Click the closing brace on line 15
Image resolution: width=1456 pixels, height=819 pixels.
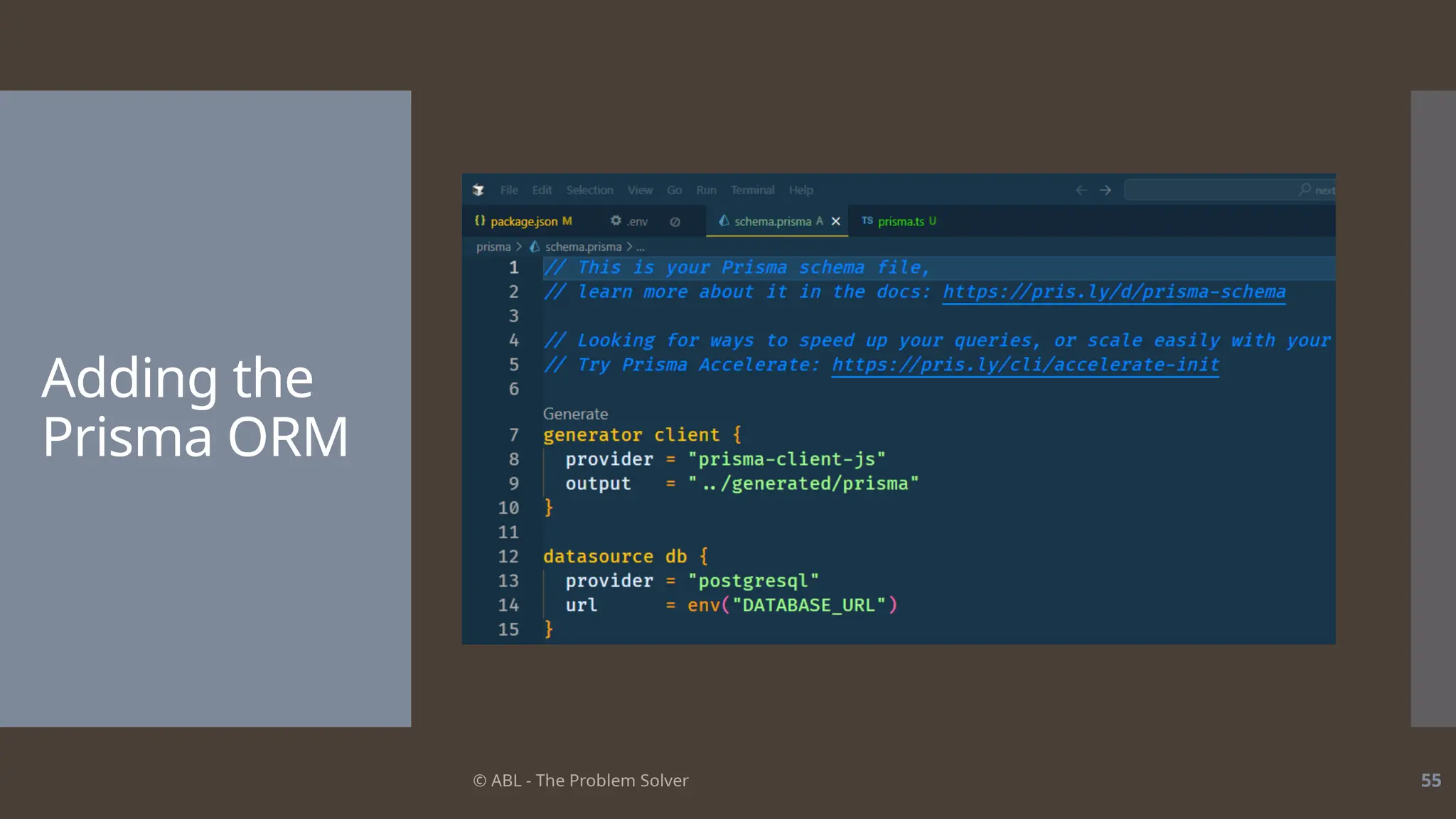(x=548, y=629)
